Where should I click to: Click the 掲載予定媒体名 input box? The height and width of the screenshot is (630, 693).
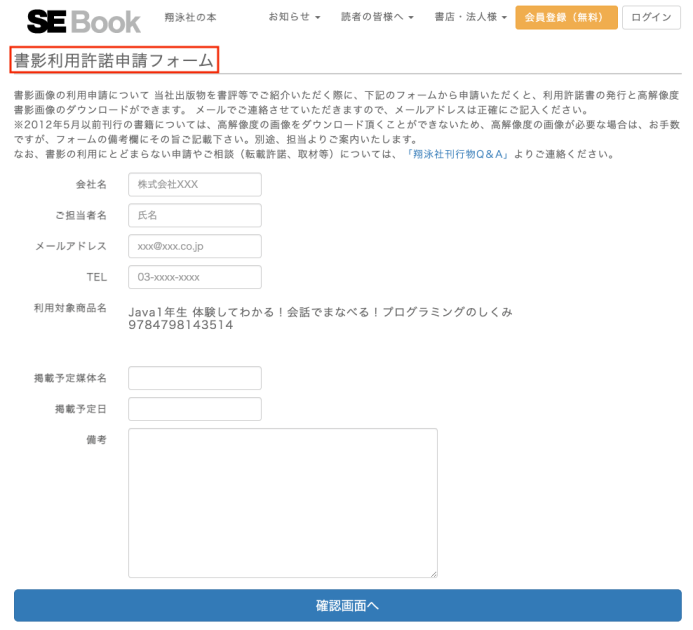195,378
